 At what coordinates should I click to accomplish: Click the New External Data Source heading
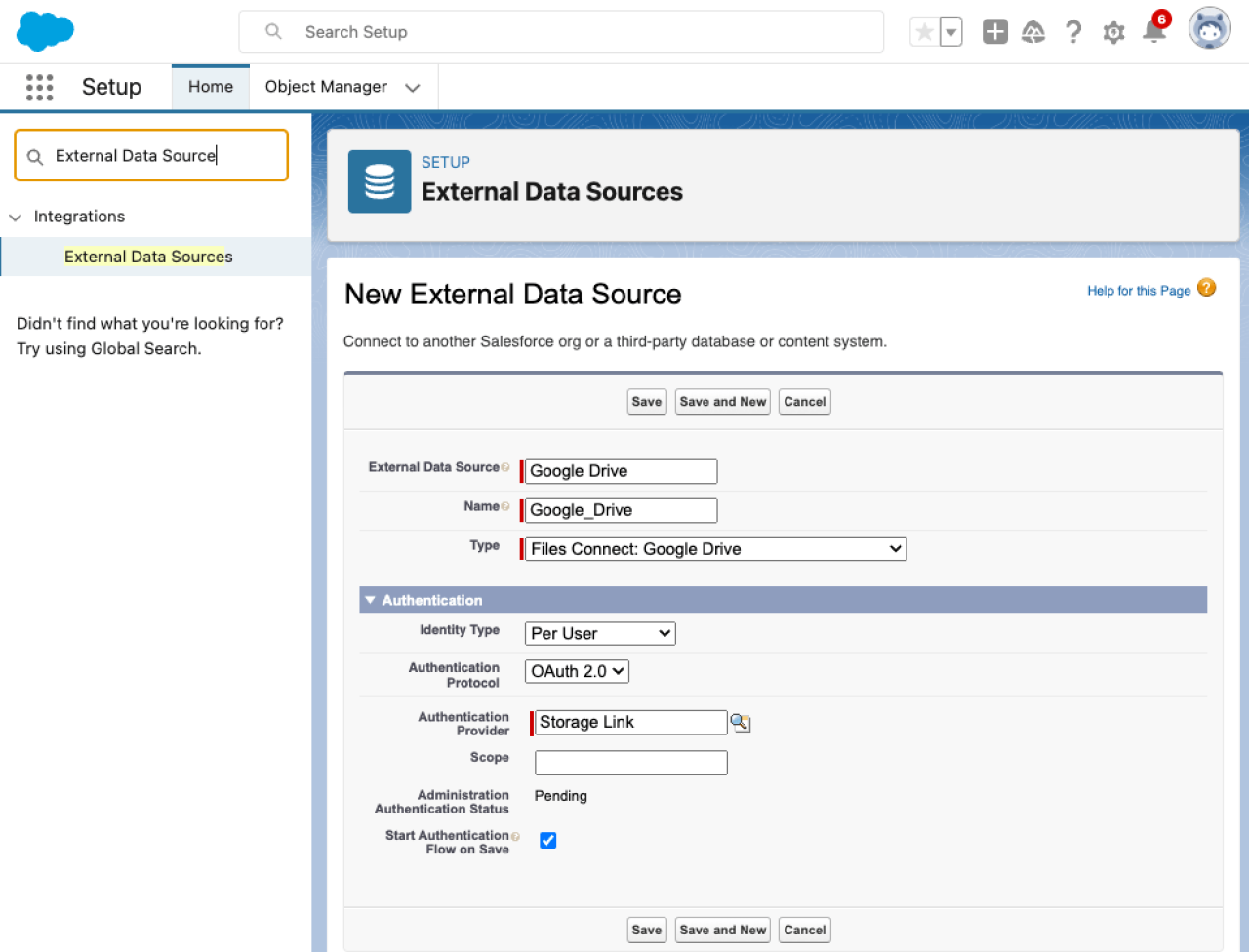513,295
